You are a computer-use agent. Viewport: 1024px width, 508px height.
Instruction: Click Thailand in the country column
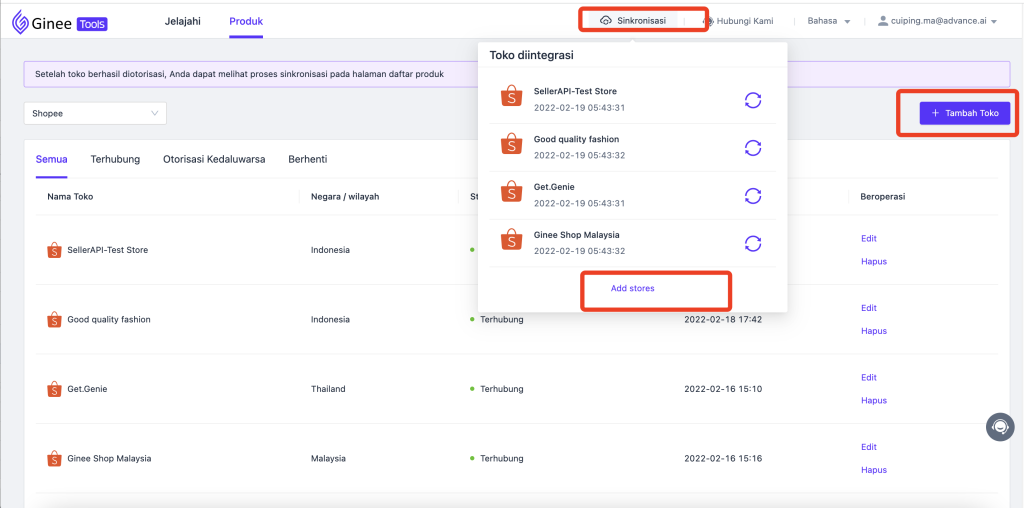click(x=328, y=389)
